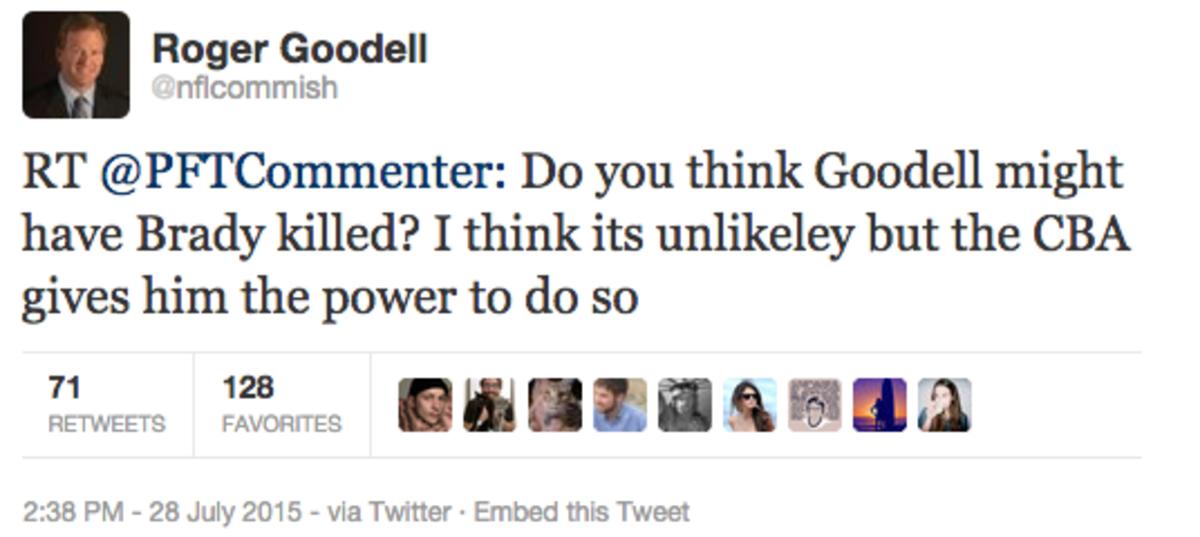Click the 28 July 2015 date
The height and width of the screenshot is (537, 1200).
point(224,513)
